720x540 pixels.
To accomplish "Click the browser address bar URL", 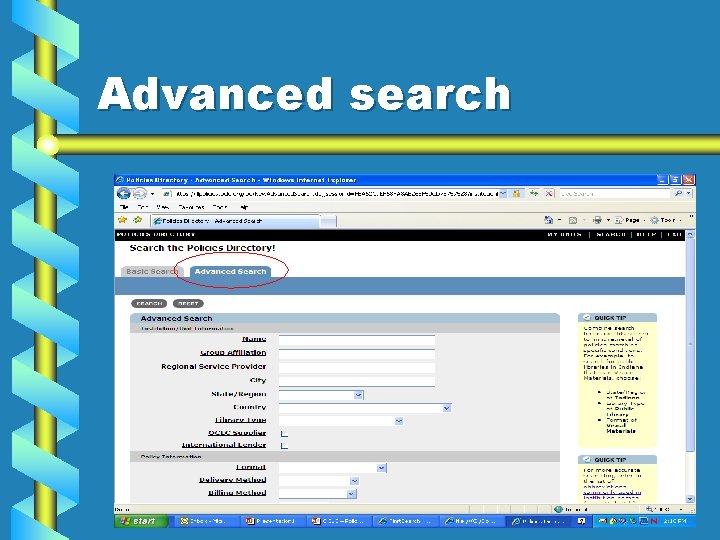I will (x=336, y=194).
